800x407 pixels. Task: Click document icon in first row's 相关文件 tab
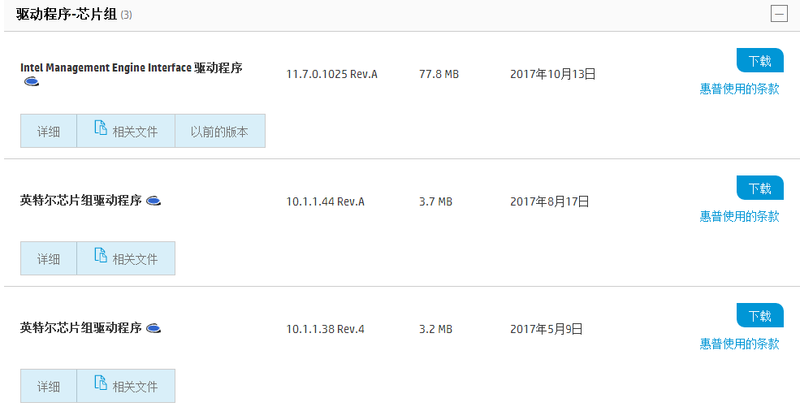pyautogui.click(x=100, y=128)
